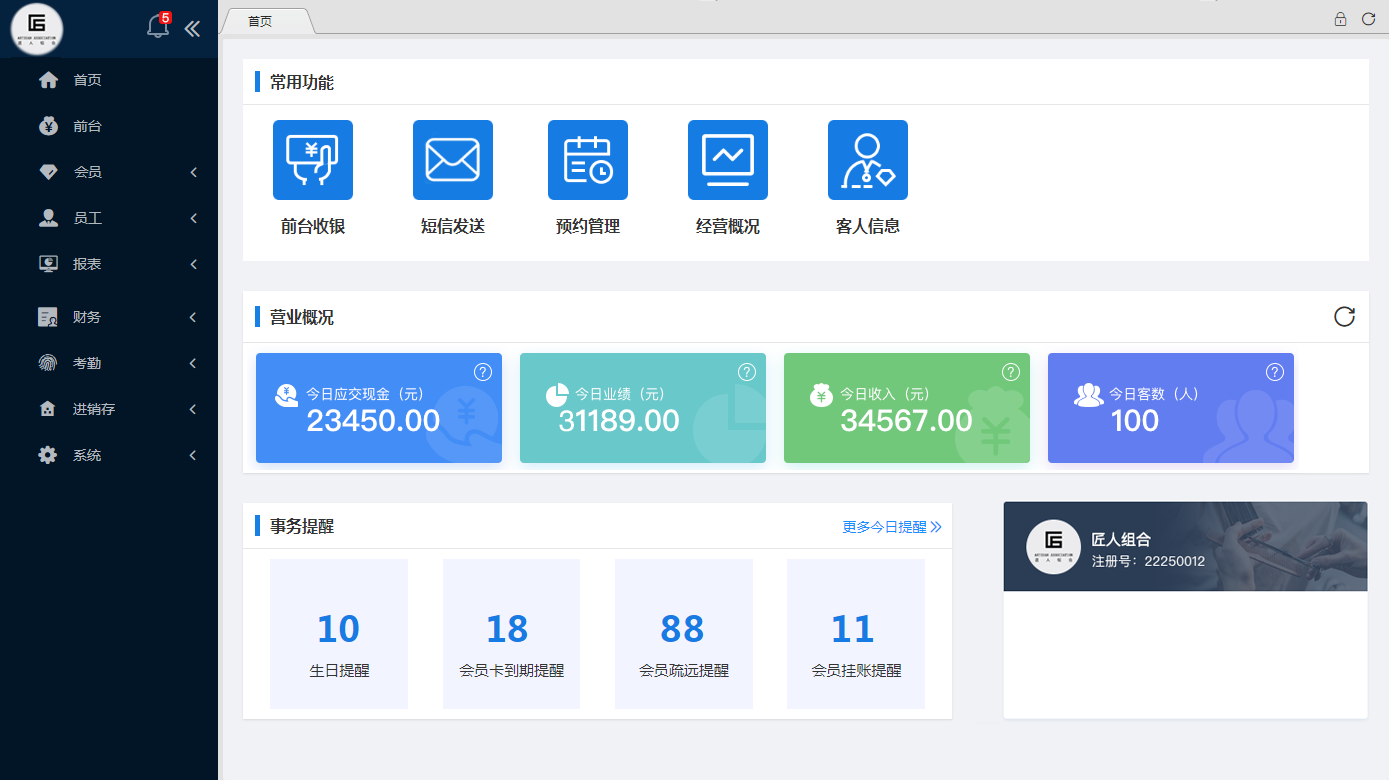Click the gear icon beside 系统
1389x780 pixels.
click(x=48, y=455)
